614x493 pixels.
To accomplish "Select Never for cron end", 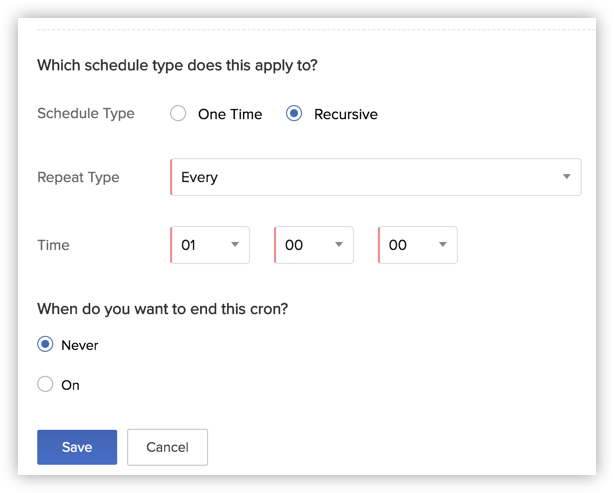I will [45, 345].
